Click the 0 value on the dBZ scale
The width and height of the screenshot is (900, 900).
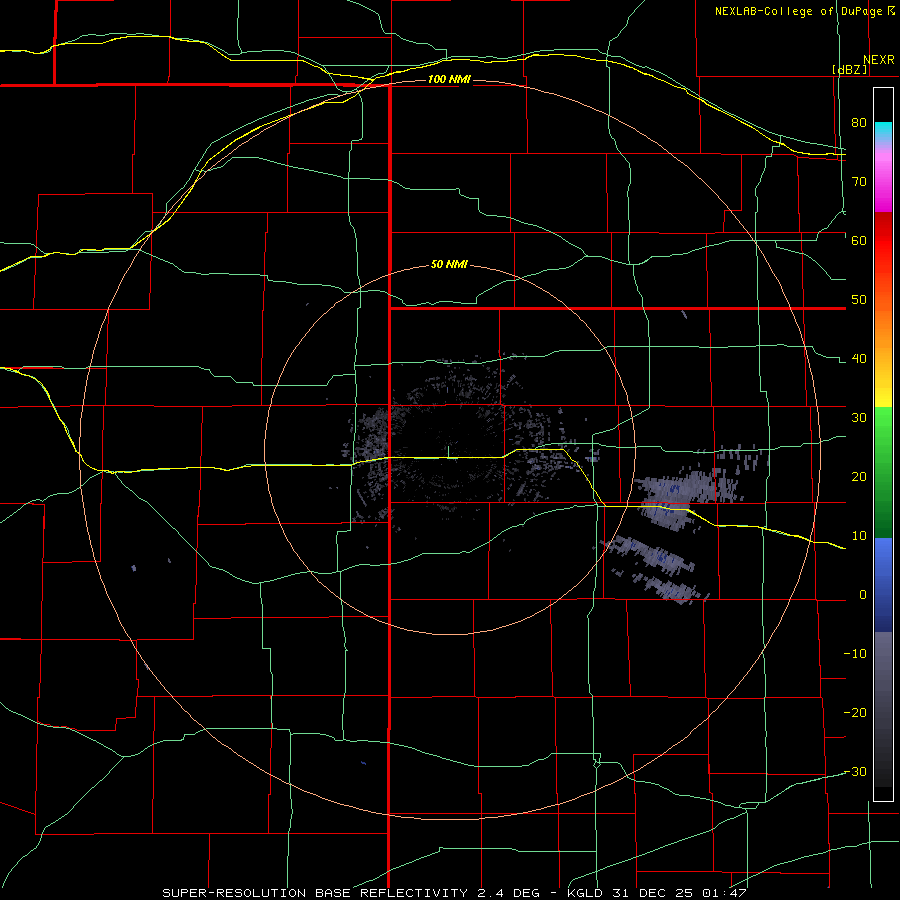point(863,595)
